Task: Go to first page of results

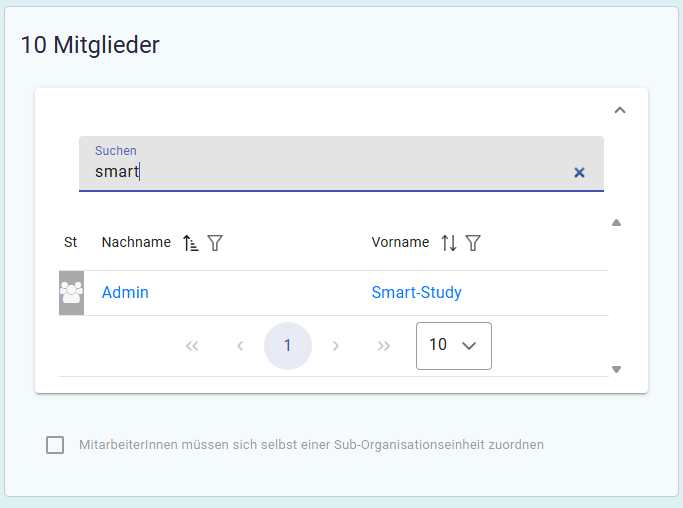Action: (x=192, y=346)
